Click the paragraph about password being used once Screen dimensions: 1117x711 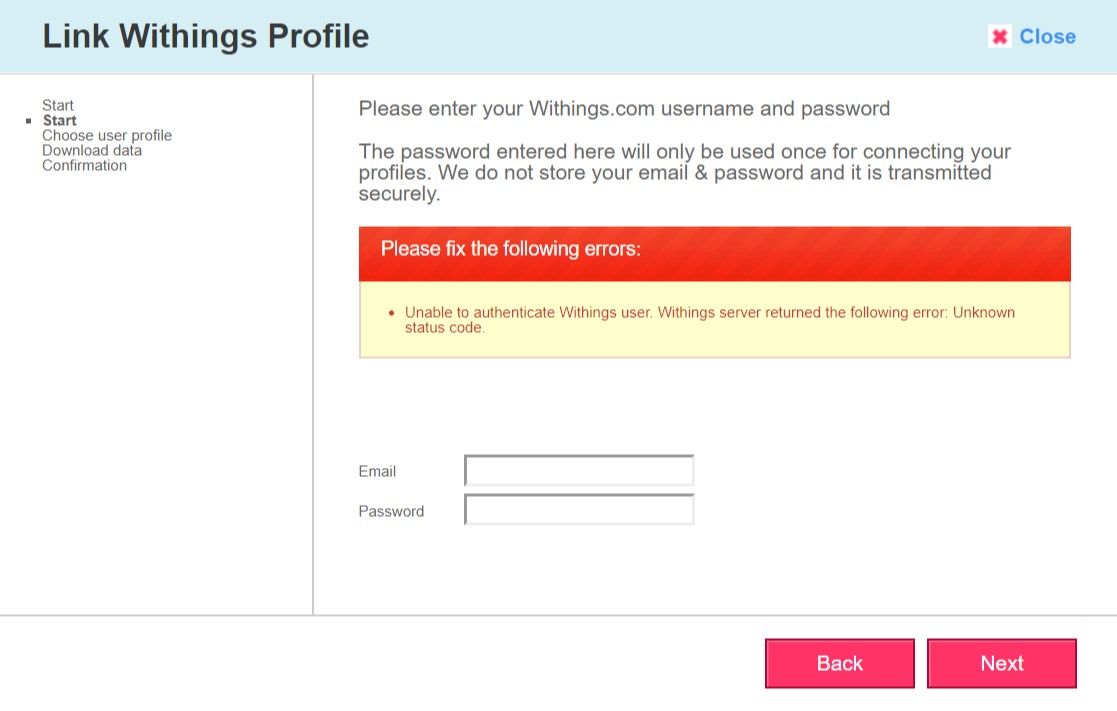(684, 172)
